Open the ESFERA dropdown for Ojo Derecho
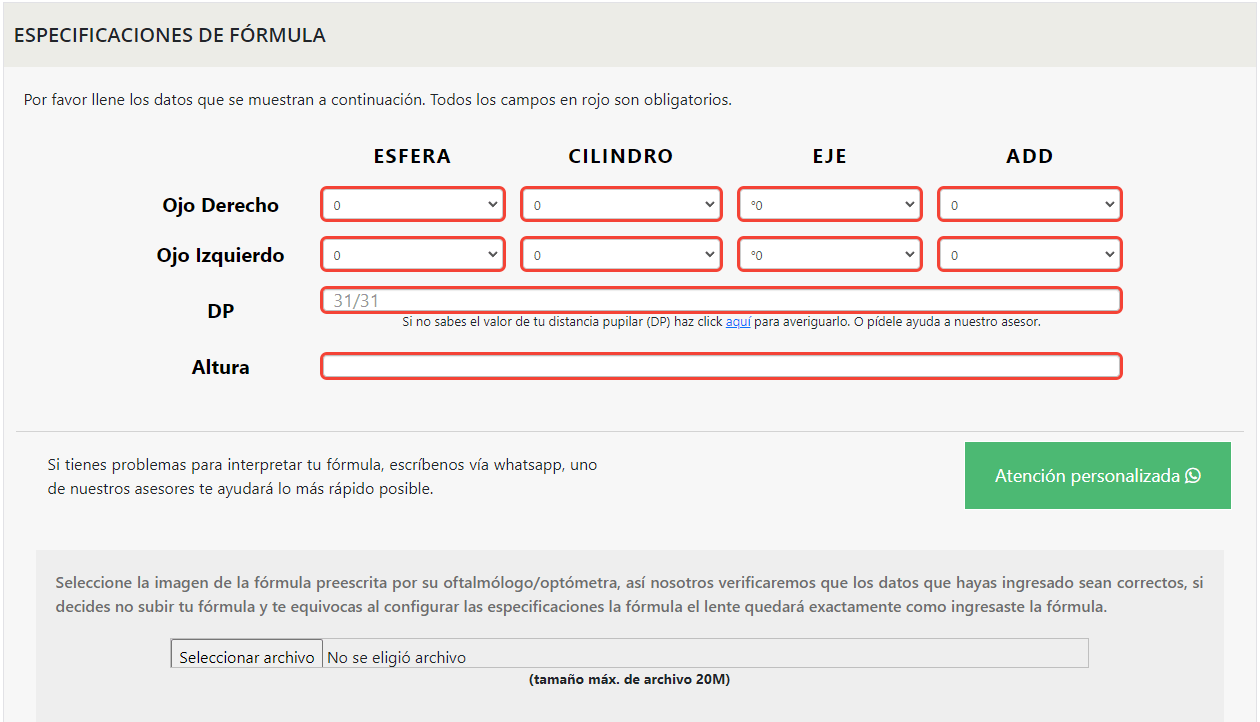 (412, 204)
